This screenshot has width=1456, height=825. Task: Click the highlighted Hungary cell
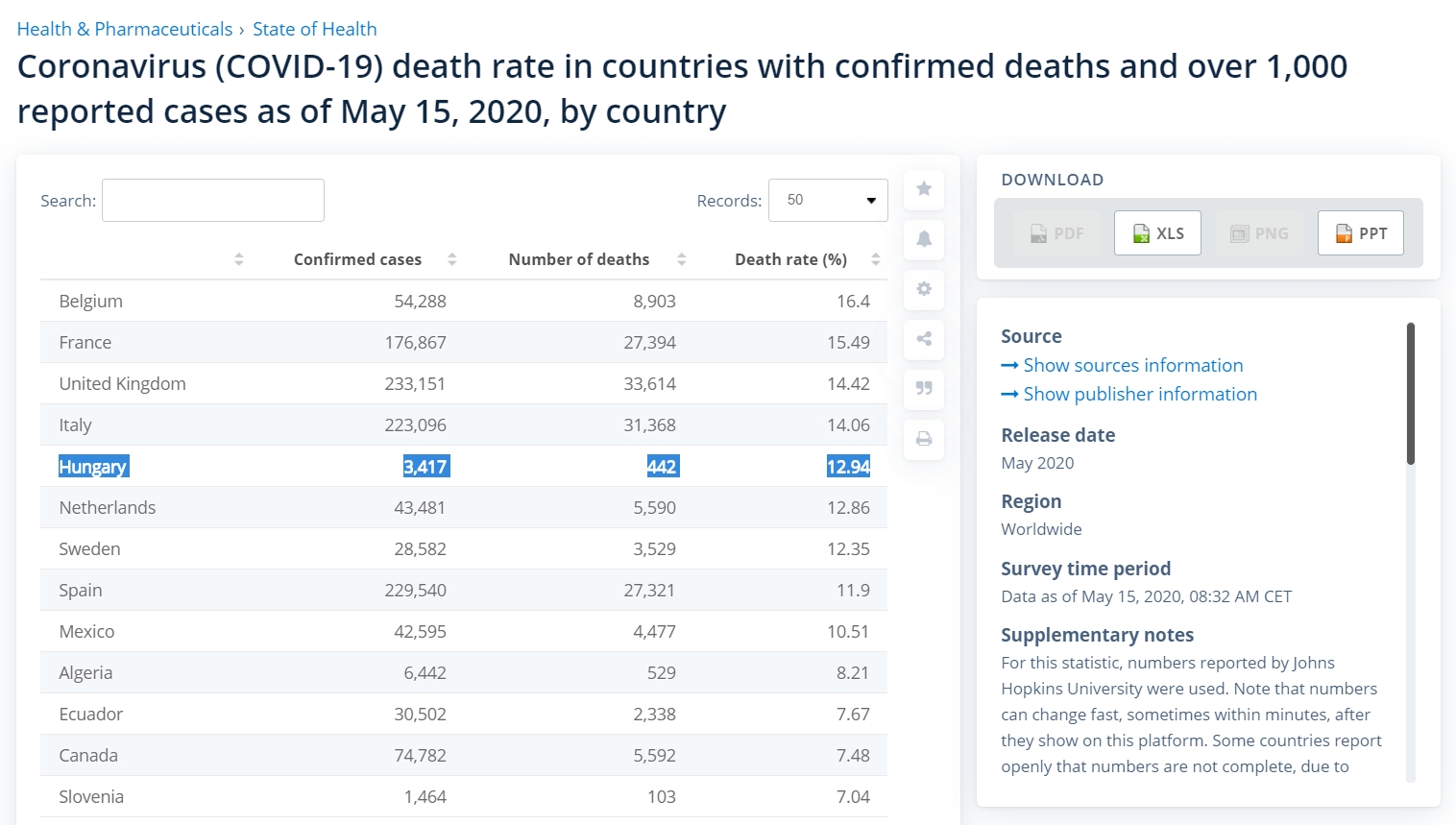(93, 467)
